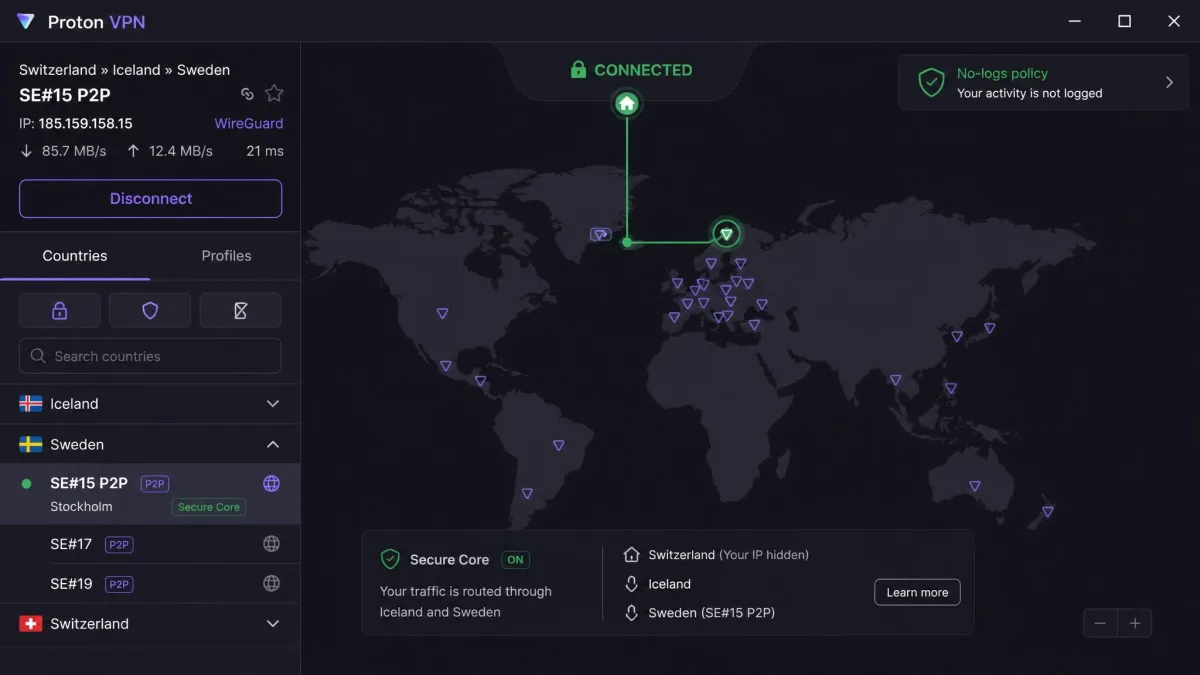Click the Australia server marker on the map
Screen dimensions: 1200x675
pos(975,486)
